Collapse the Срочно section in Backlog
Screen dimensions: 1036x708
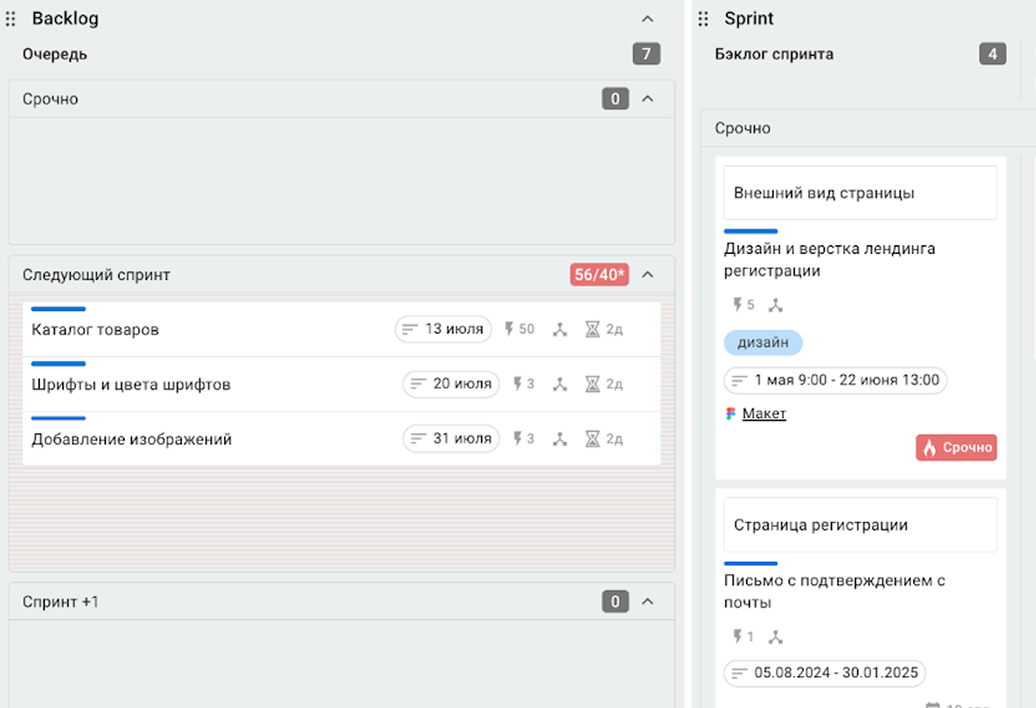647,99
